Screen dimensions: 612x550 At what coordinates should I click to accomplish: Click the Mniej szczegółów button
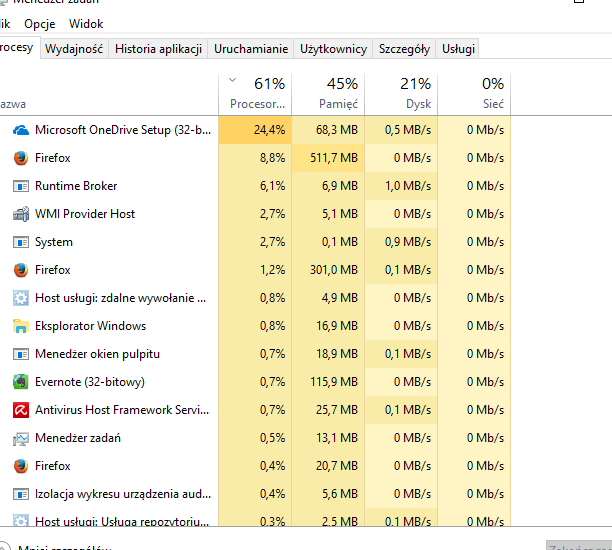(x=56, y=546)
